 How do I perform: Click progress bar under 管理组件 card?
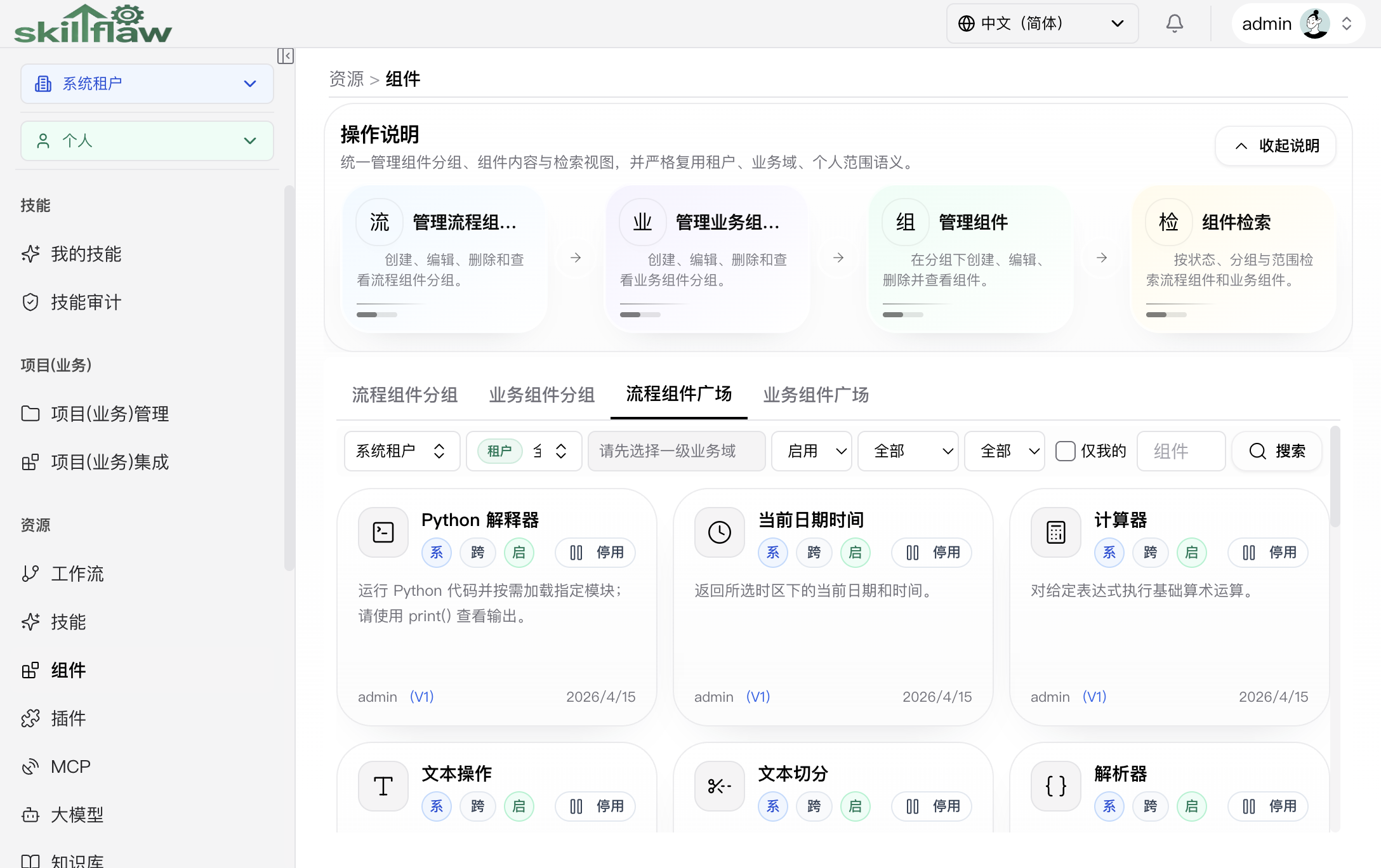coord(902,315)
